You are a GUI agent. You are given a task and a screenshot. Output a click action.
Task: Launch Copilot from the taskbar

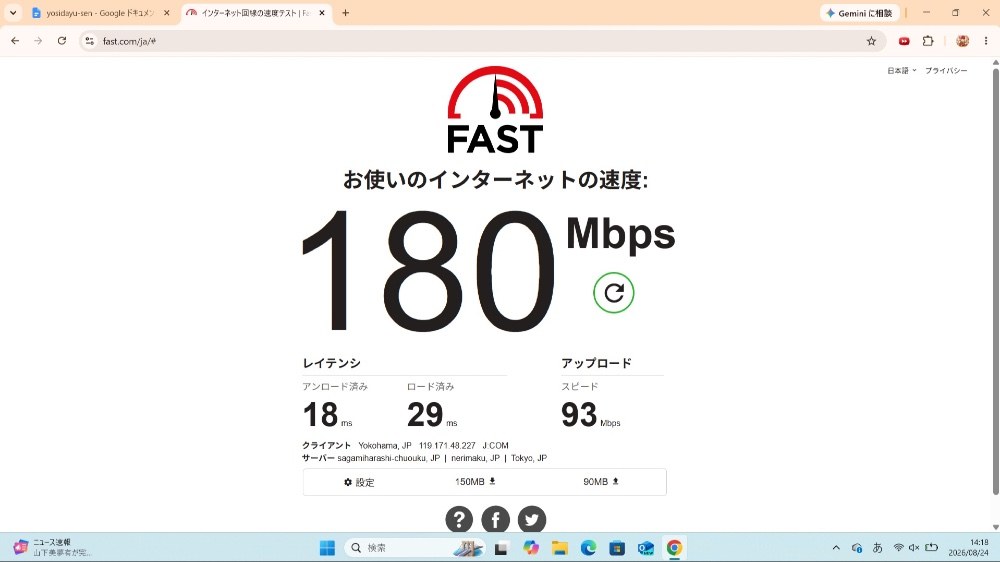point(531,548)
